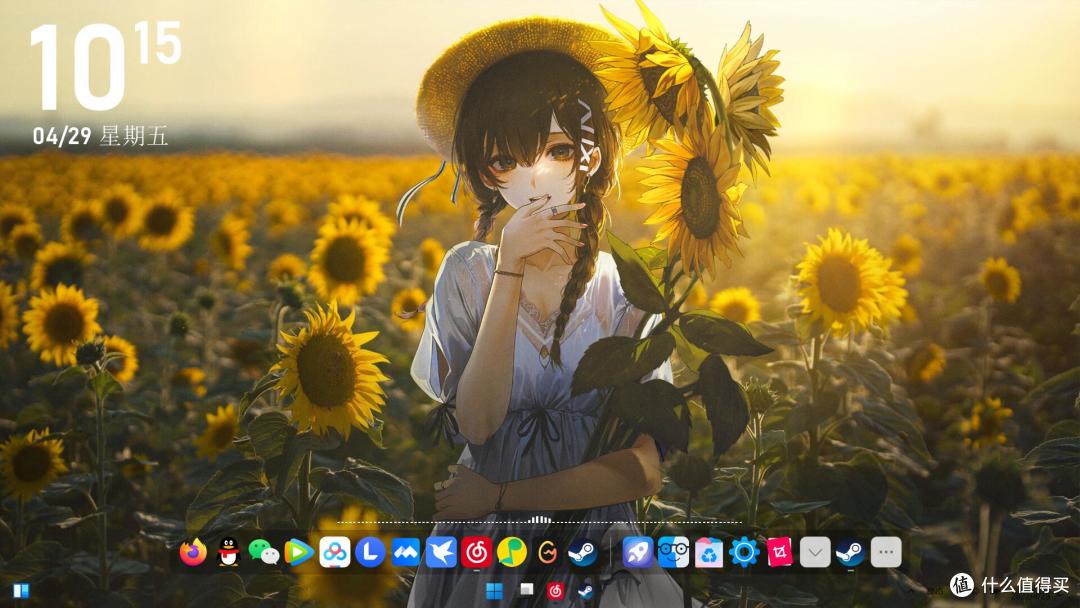Open Steam icon next to orange G icon

pyautogui.click(x=583, y=552)
